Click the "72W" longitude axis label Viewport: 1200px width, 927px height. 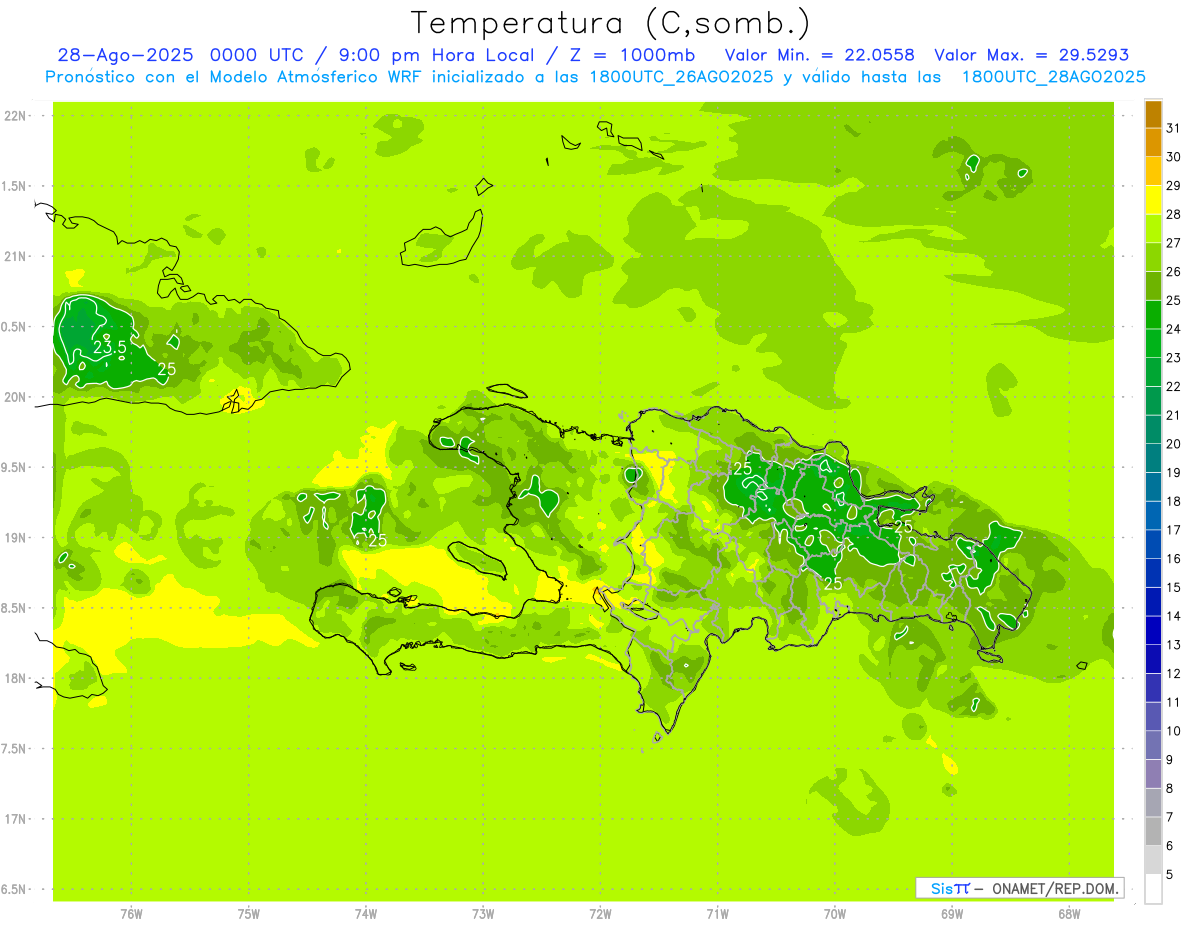click(x=600, y=914)
